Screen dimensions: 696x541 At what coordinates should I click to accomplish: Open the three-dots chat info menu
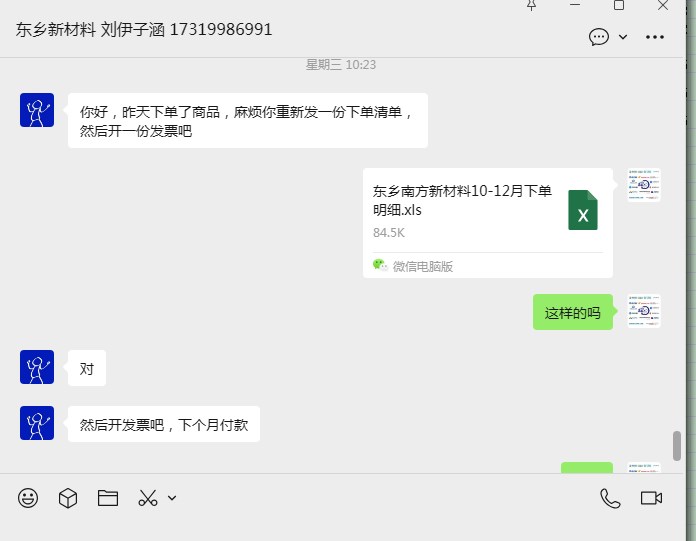click(655, 37)
